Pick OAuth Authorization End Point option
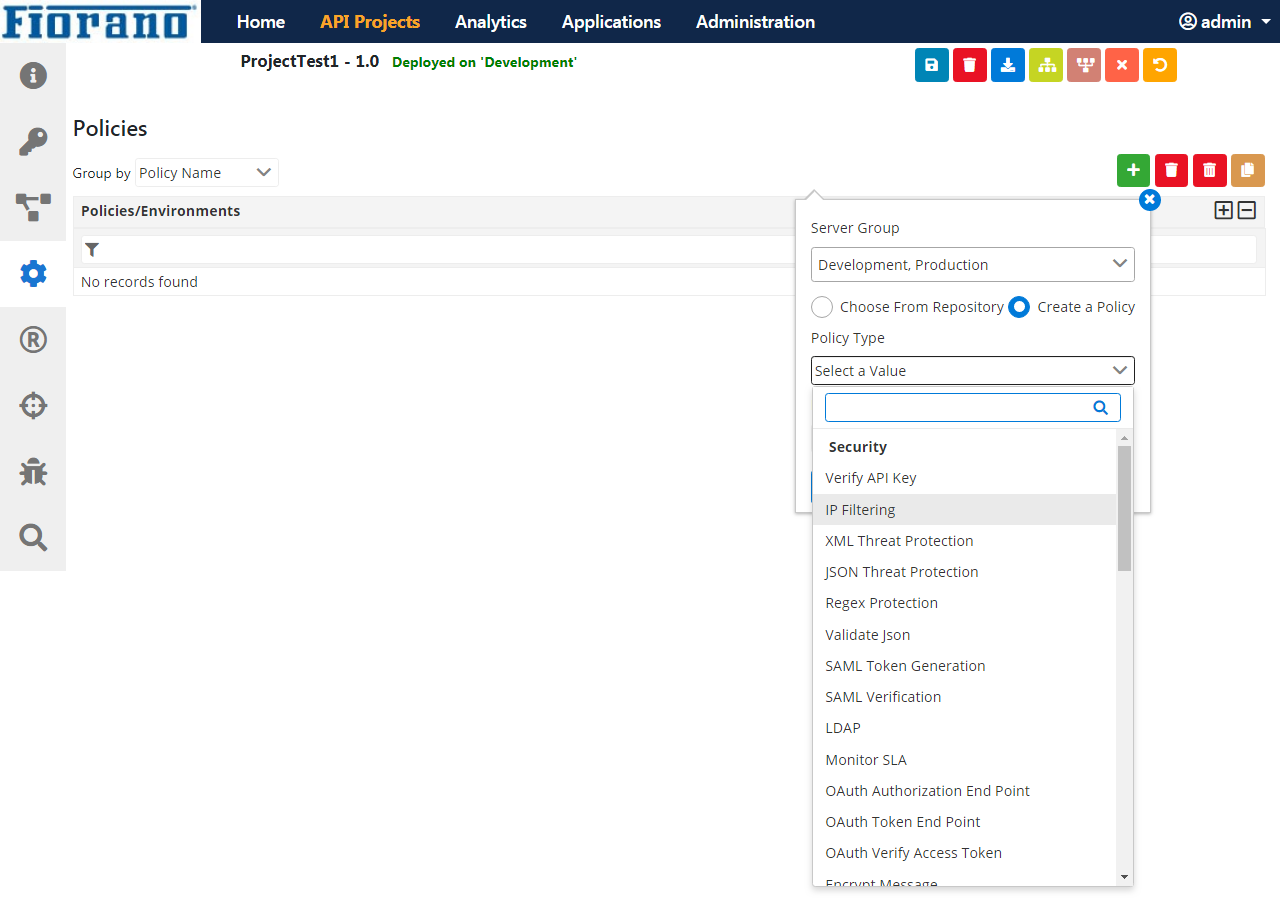Viewport: 1280px width, 913px height. [965, 791]
